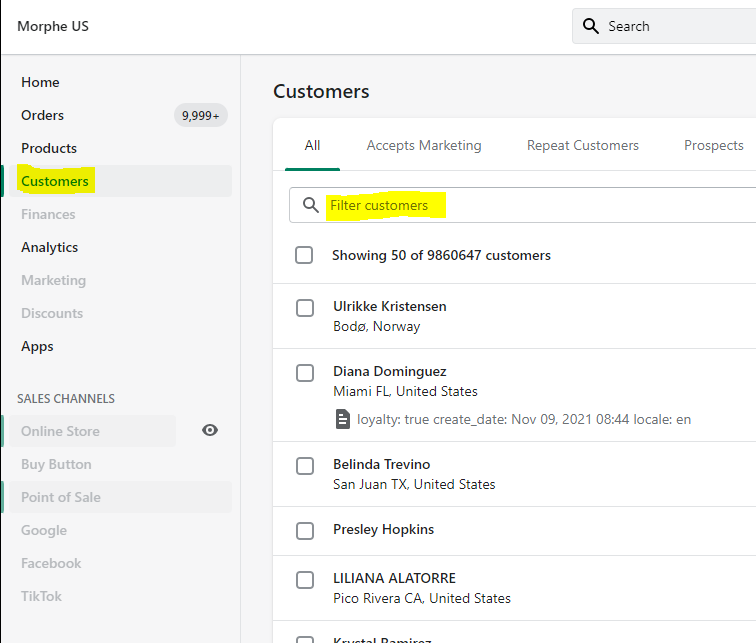Image resolution: width=756 pixels, height=643 pixels.
Task: Go to Home in sidebar
Action: click(x=40, y=82)
